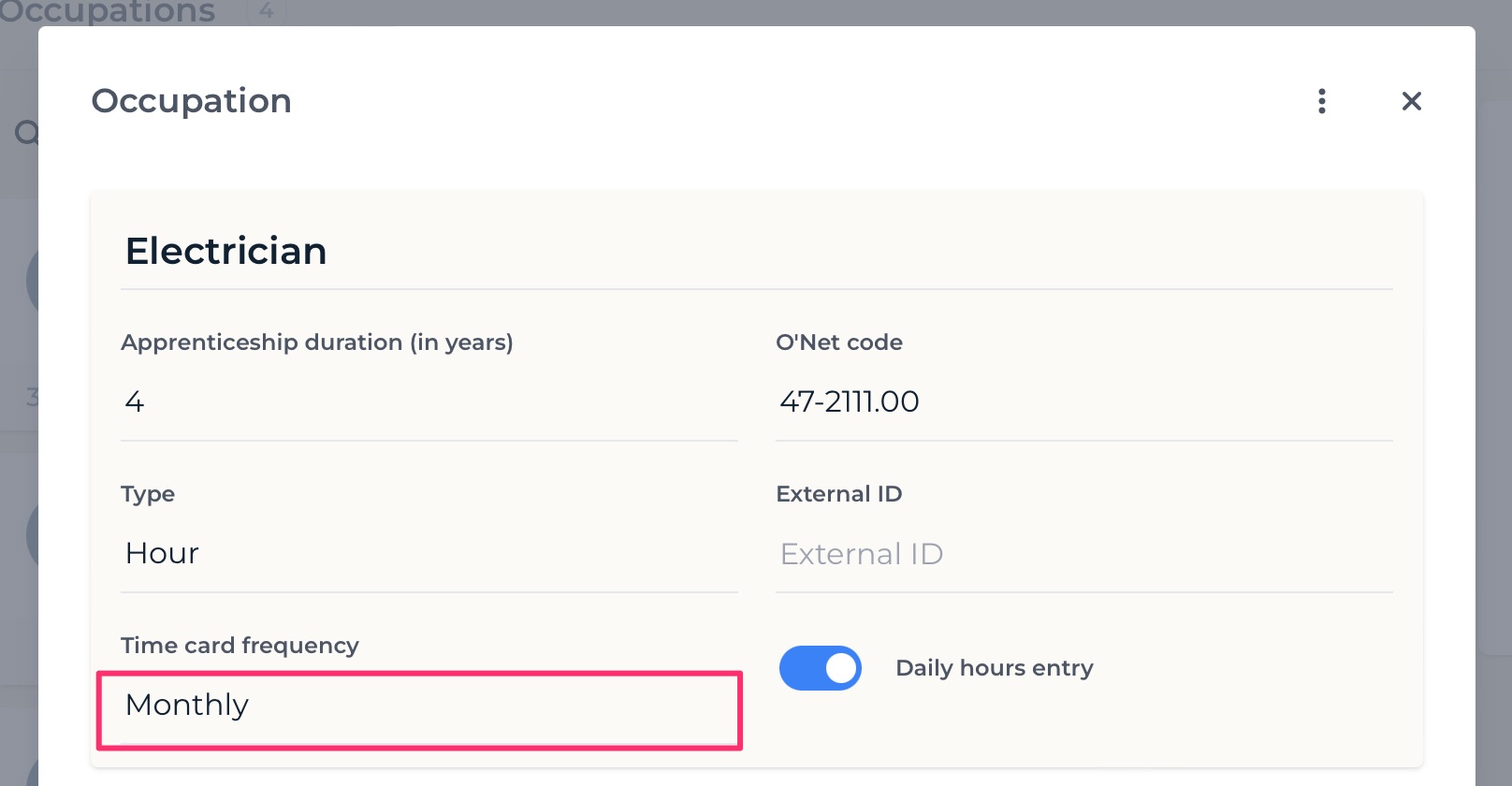Open the three-dot more options menu
The height and width of the screenshot is (786, 1512).
(x=1321, y=101)
